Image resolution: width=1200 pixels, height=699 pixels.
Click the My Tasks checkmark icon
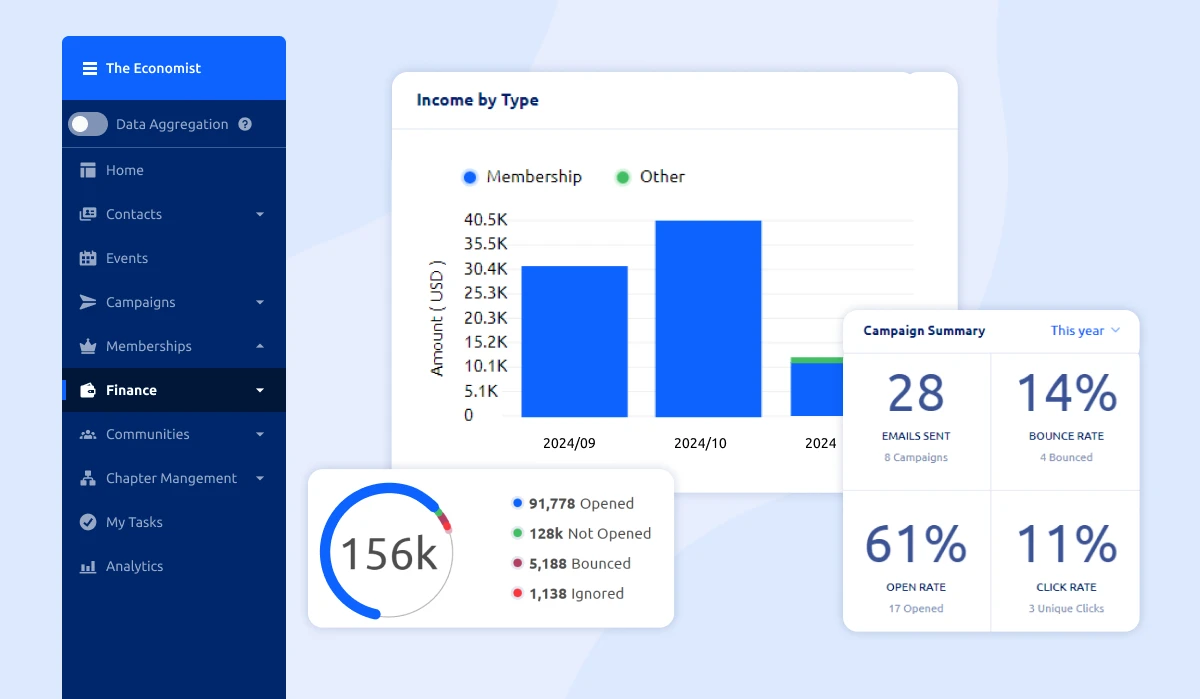(88, 522)
